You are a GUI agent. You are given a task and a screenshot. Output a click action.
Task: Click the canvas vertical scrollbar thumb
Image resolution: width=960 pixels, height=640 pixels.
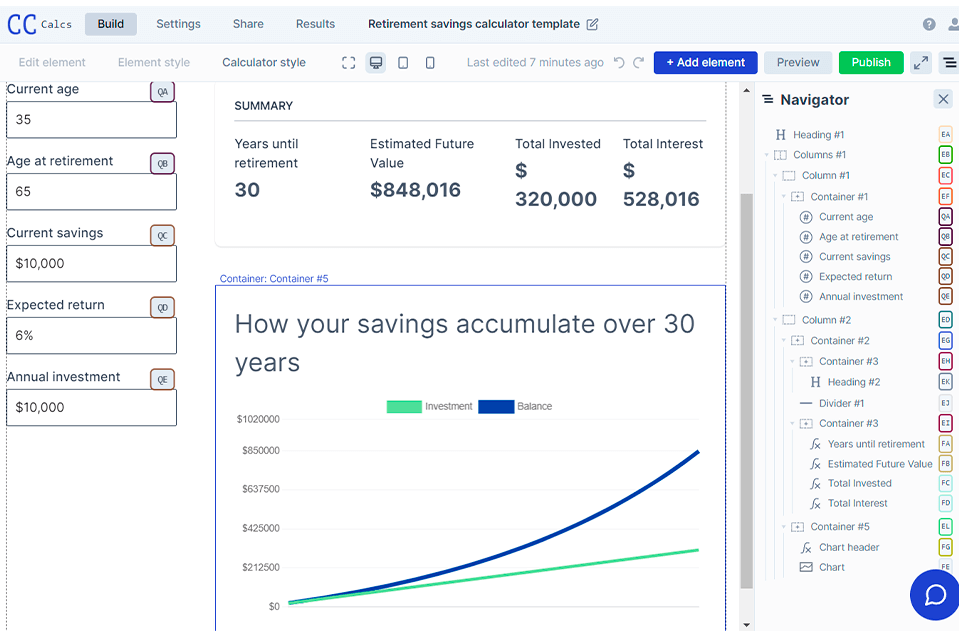(x=746, y=391)
